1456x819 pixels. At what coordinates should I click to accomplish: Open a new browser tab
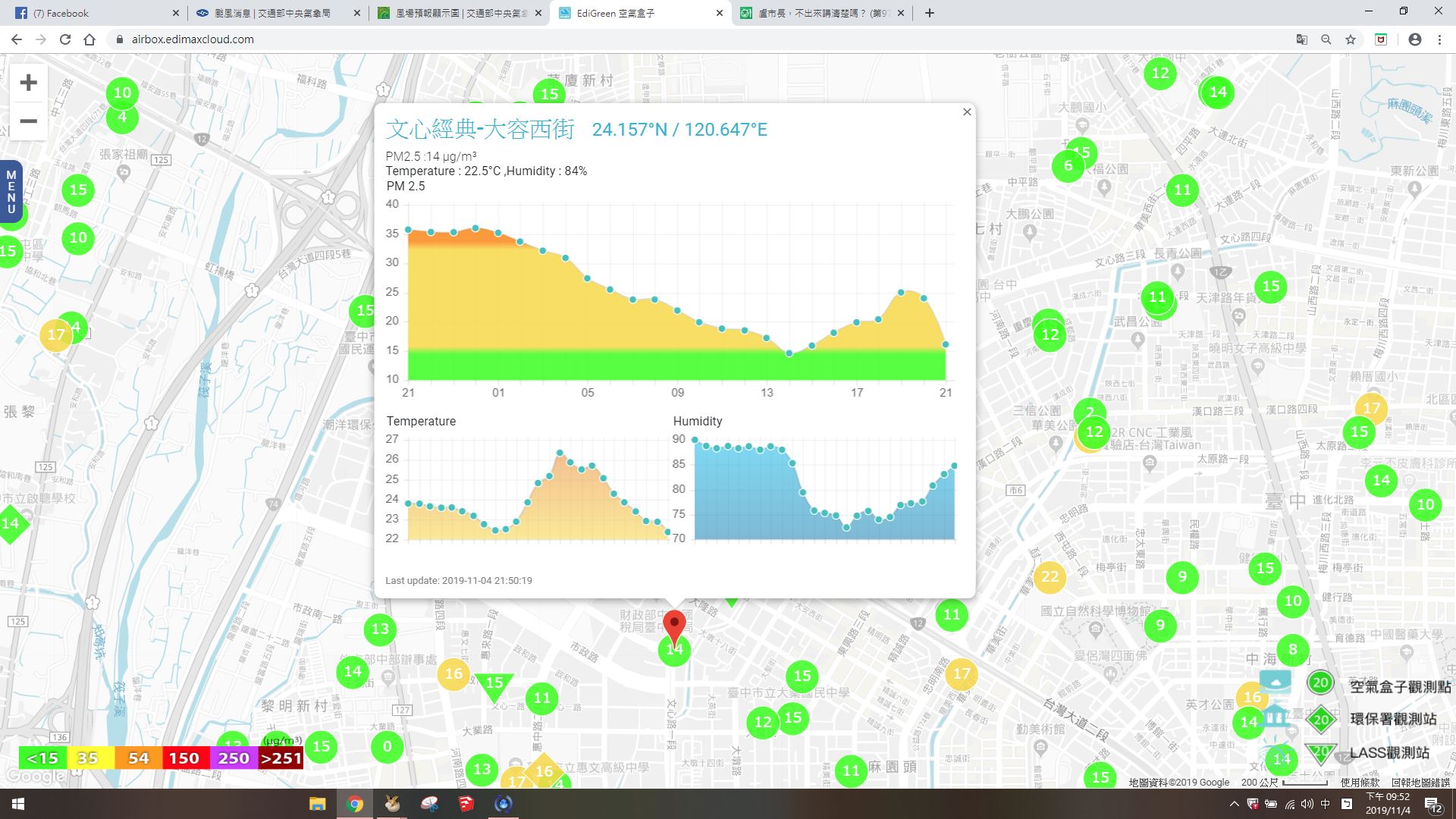coord(930,13)
